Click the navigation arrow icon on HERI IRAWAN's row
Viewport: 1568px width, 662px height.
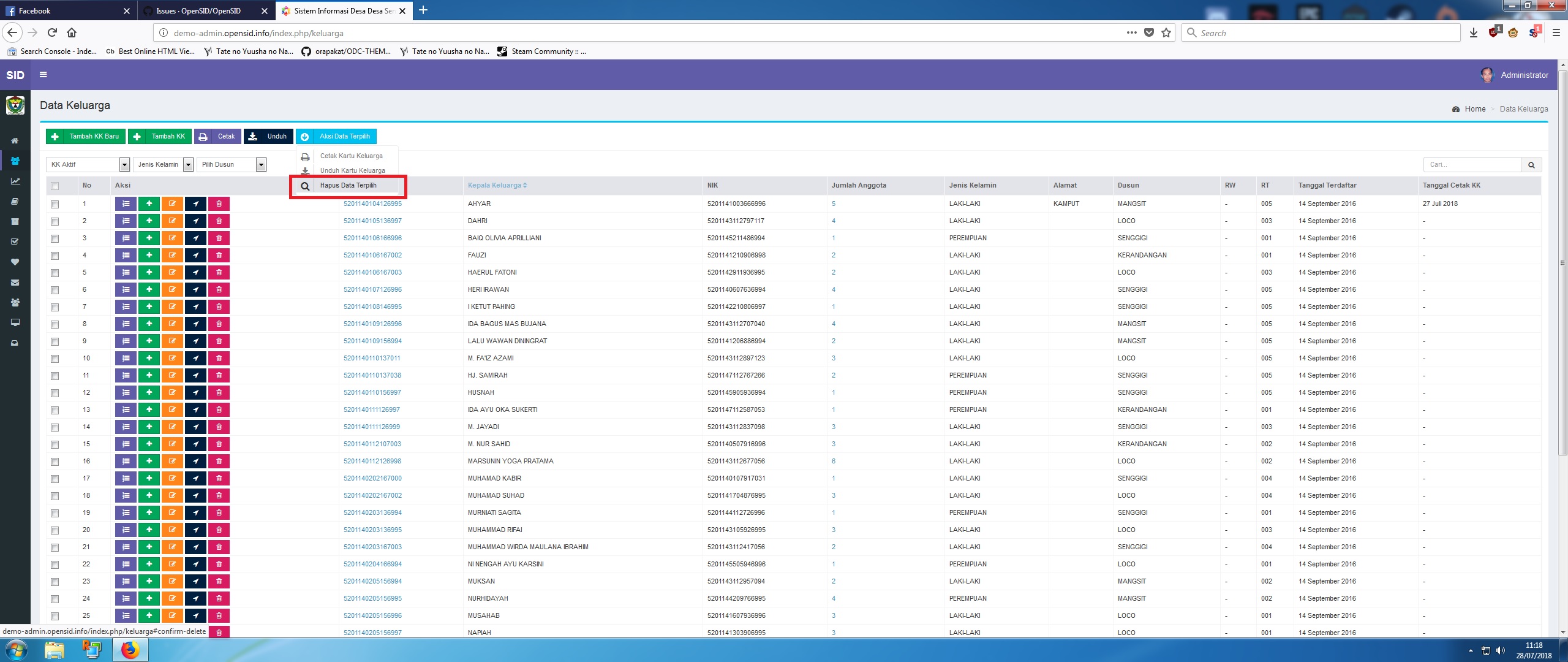click(195, 289)
